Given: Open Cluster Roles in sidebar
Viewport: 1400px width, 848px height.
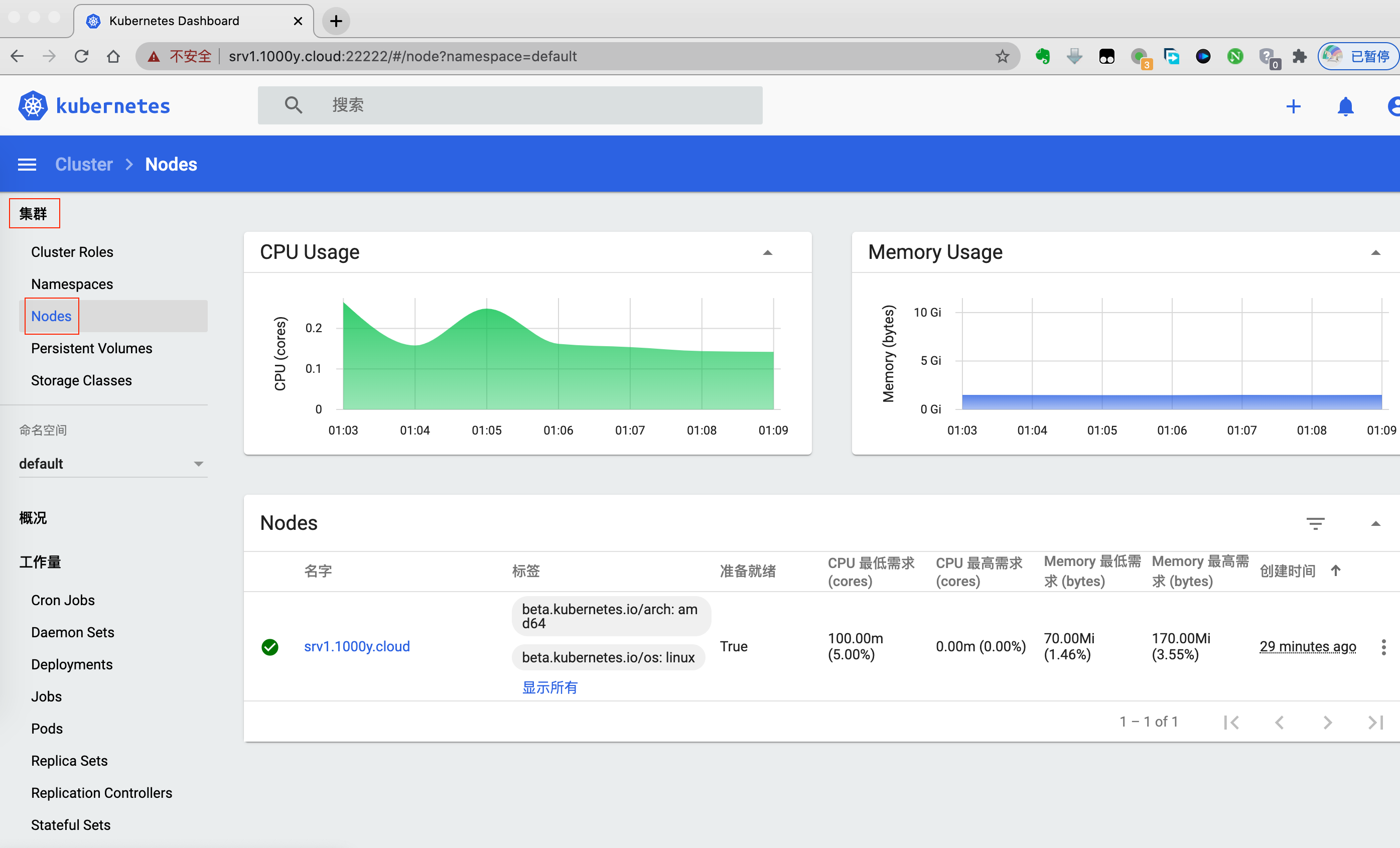Looking at the screenshot, I should [72, 252].
